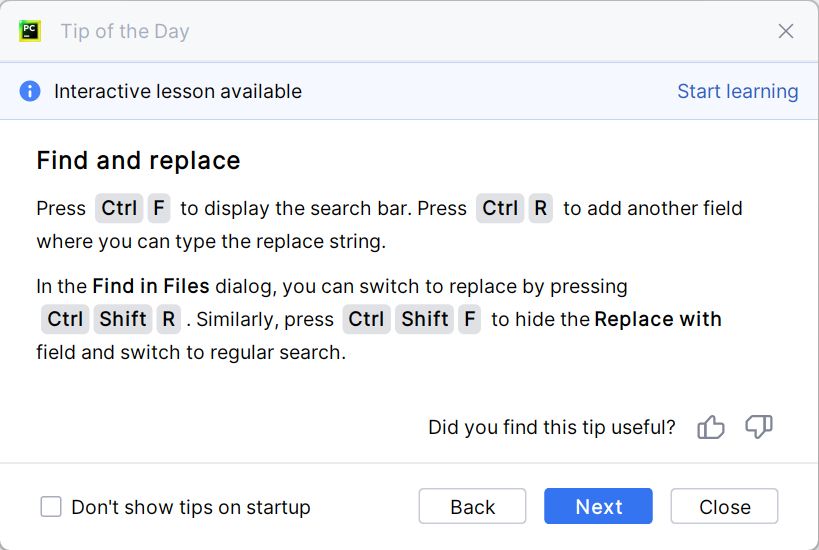
Task: Click the "Did you find this tip useful?" text
Action: coord(551,427)
